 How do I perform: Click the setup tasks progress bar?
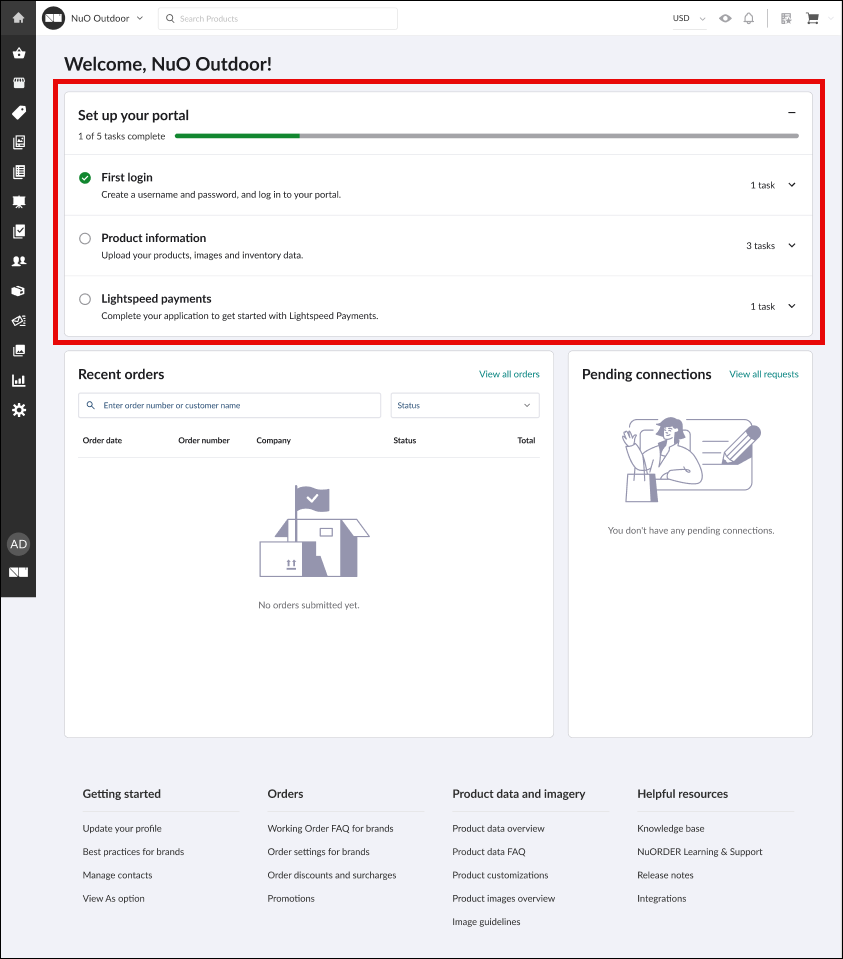click(486, 135)
